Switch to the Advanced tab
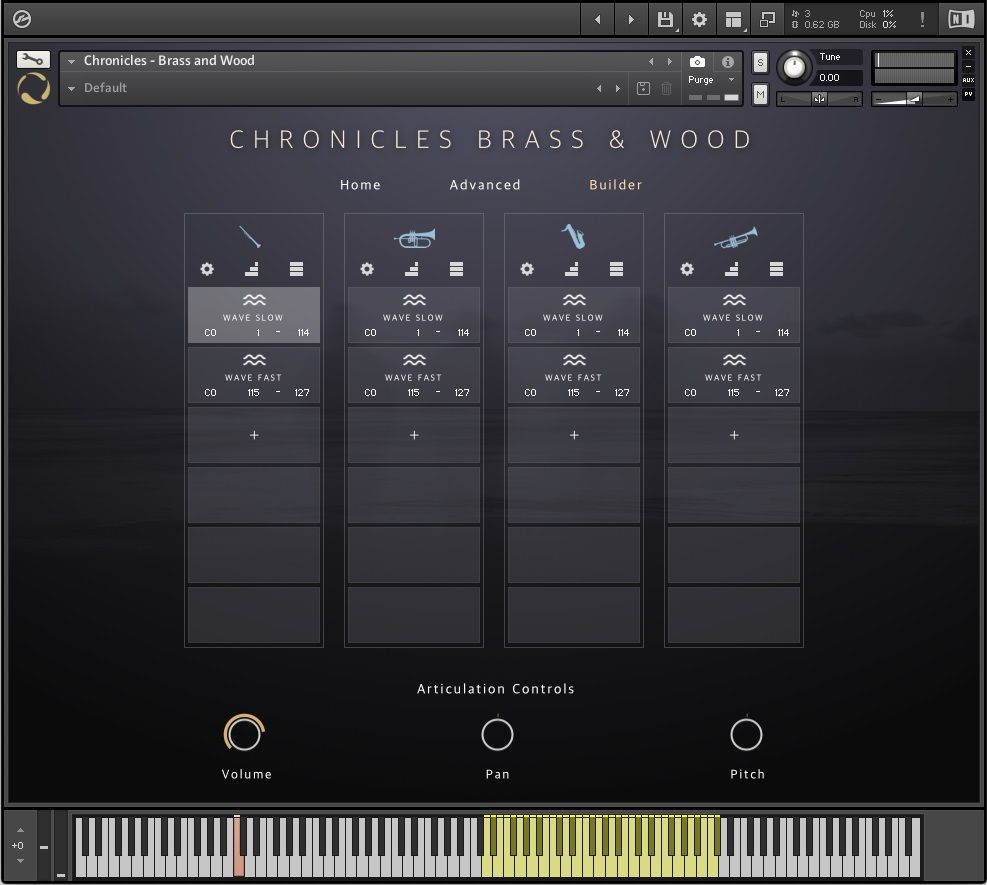The image size is (987, 885). pos(485,185)
